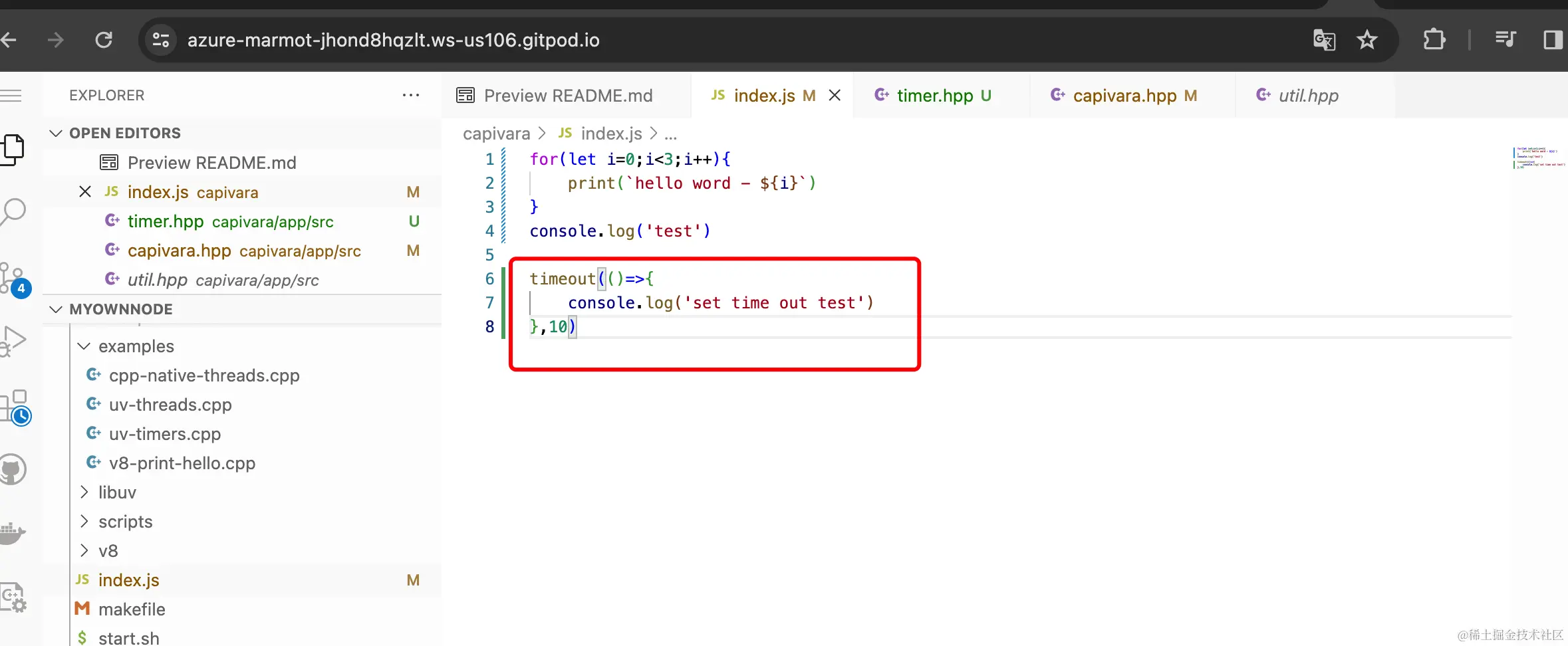Open the media control icon in browser toolbar
Viewport: 1568px width, 646px height.
tap(1505, 40)
